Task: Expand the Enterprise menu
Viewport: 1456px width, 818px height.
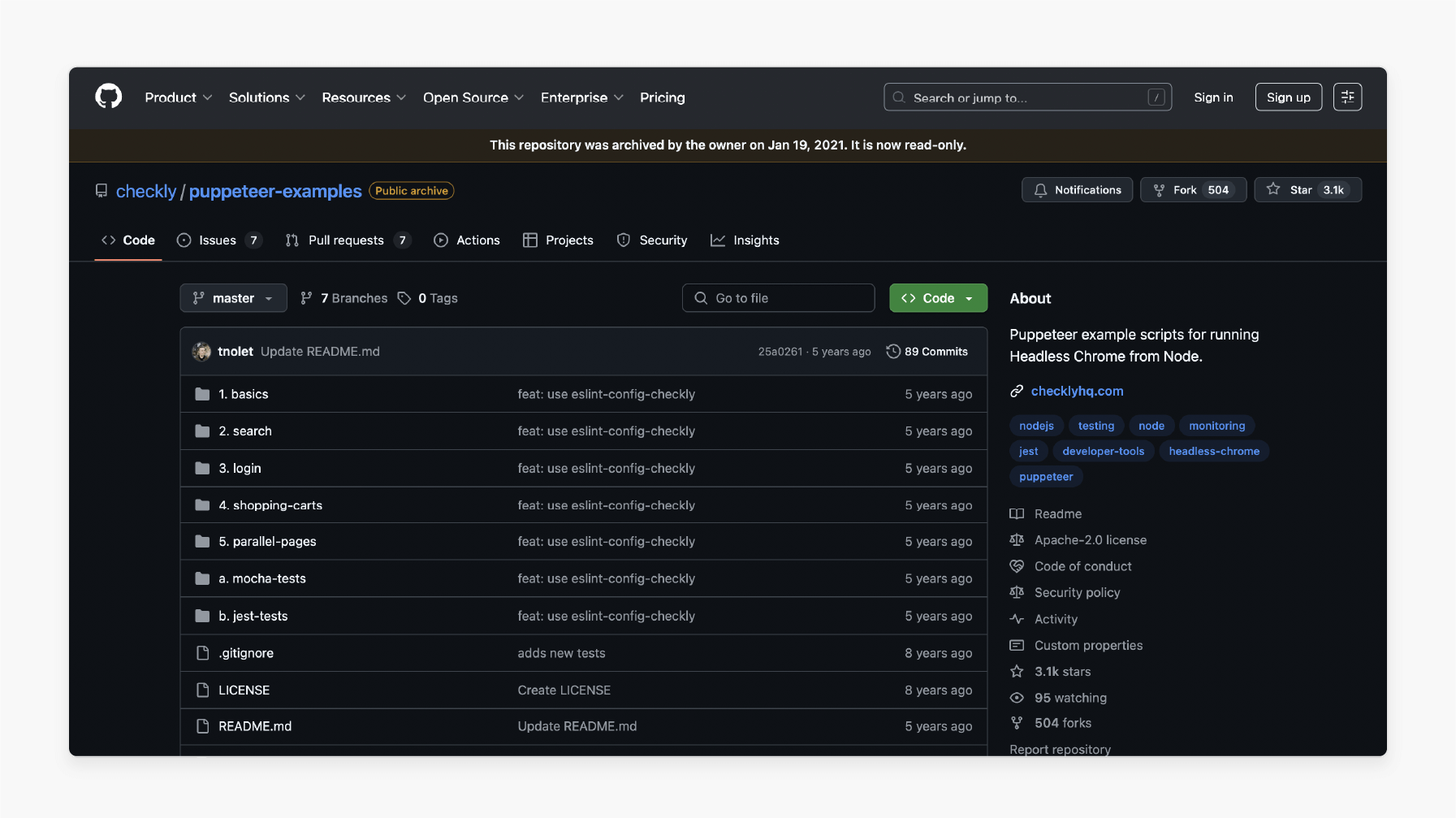Action: [x=582, y=97]
